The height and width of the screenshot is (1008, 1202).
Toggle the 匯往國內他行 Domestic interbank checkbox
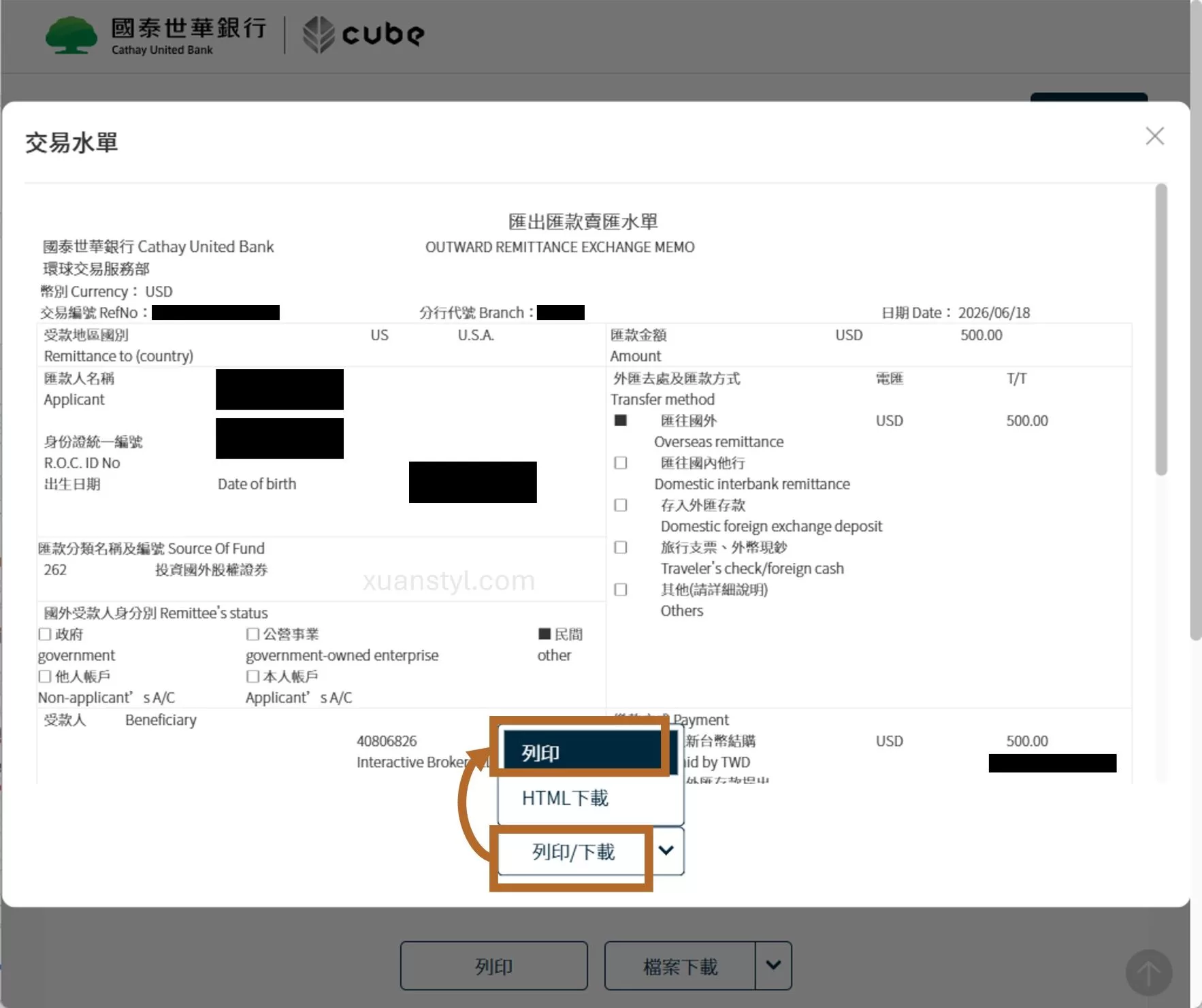pyautogui.click(x=621, y=463)
